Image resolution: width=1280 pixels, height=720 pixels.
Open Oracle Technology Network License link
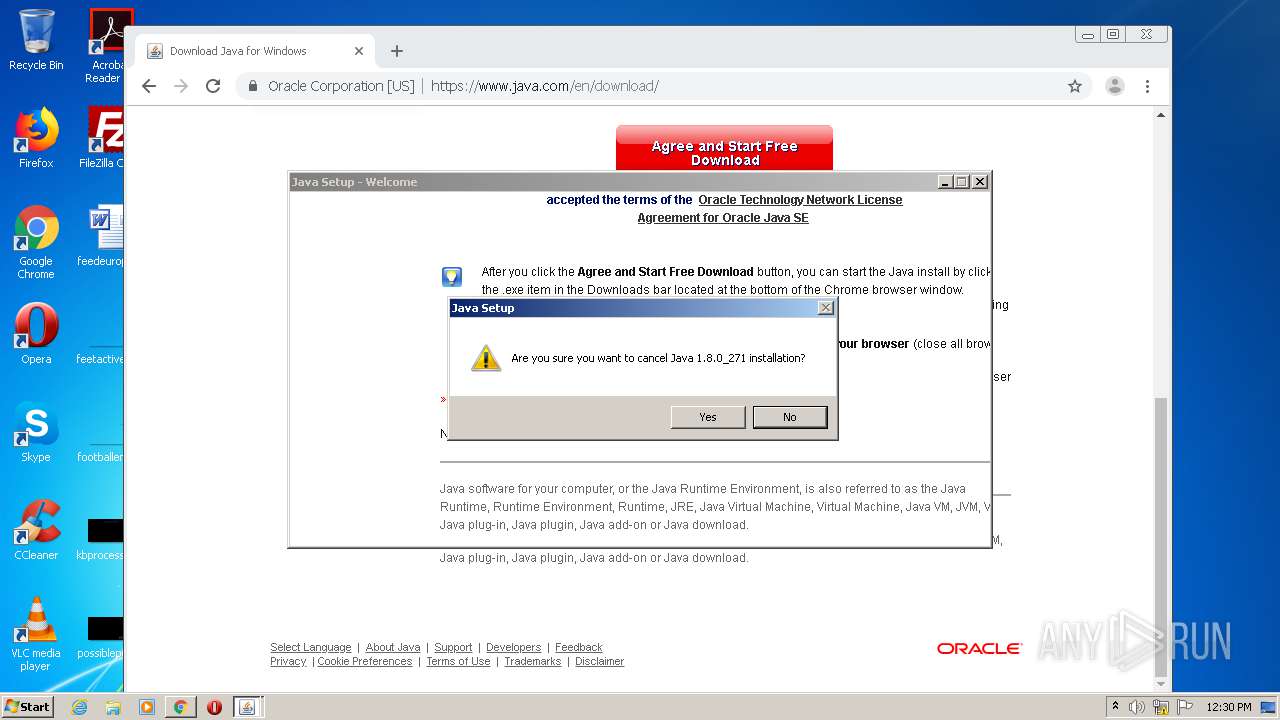pyautogui.click(x=800, y=200)
